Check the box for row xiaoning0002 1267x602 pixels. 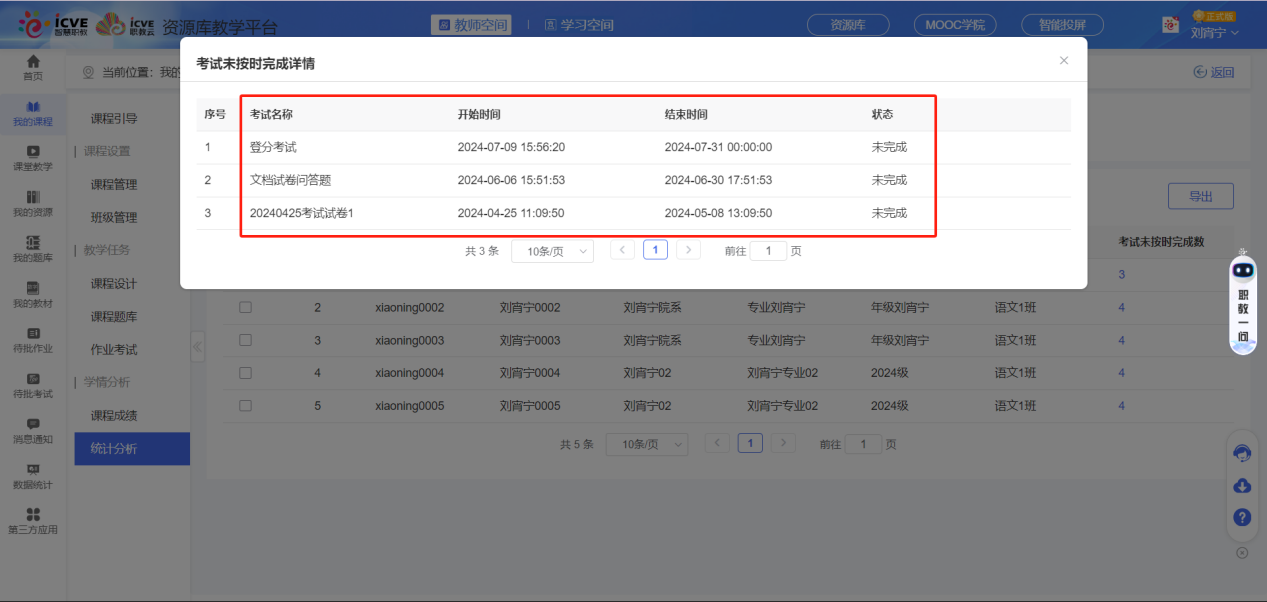(x=245, y=308)
